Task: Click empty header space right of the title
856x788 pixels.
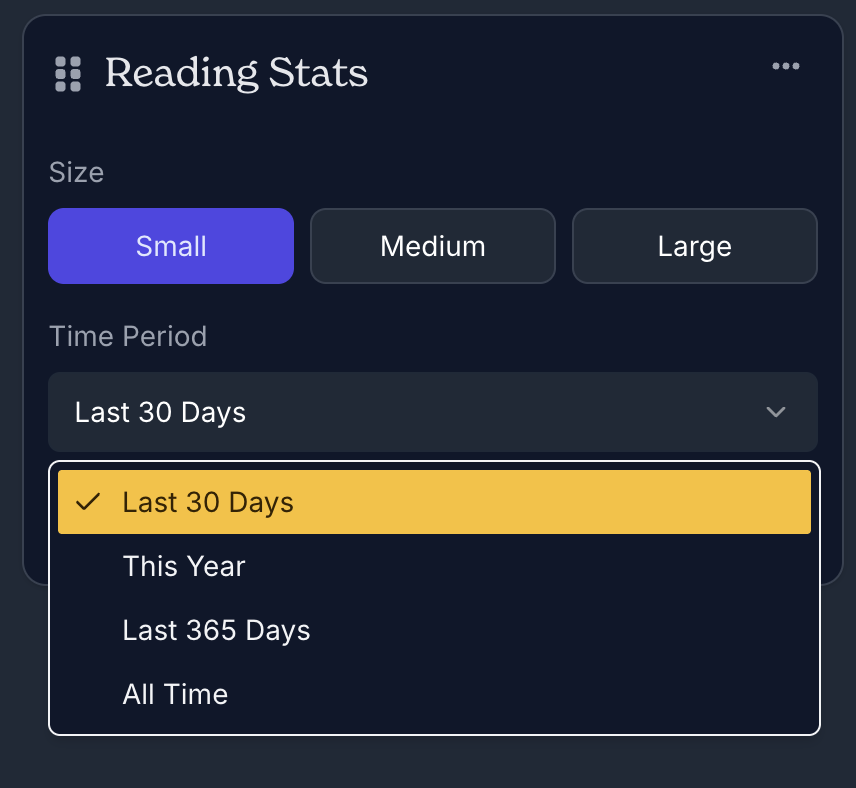Action: [560, 73]
